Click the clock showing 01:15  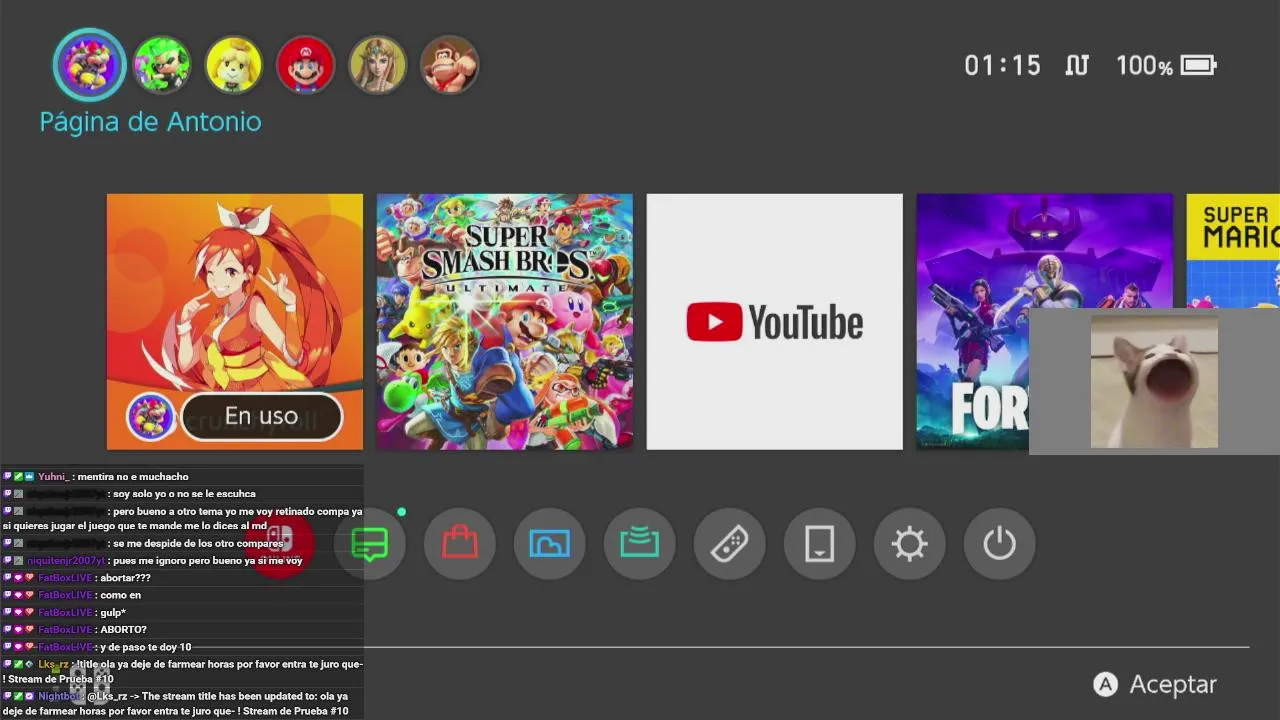tap(1002, 66)
